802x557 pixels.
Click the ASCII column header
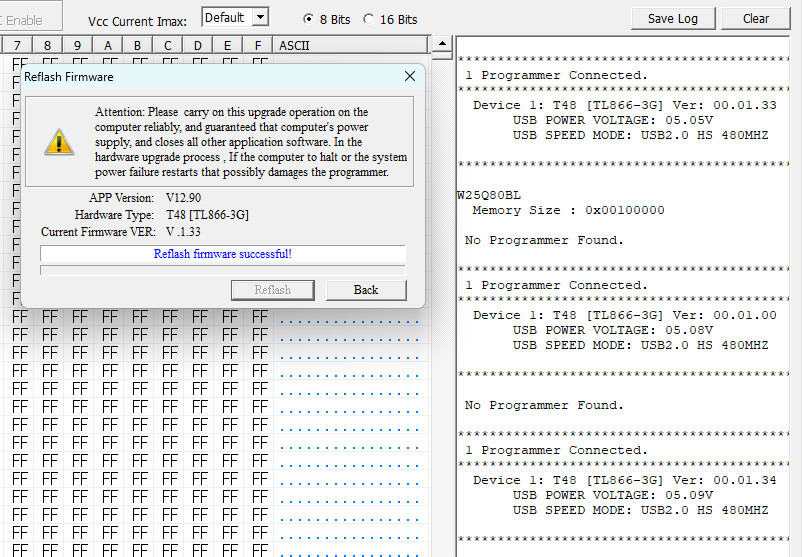(x=350, y=46)
